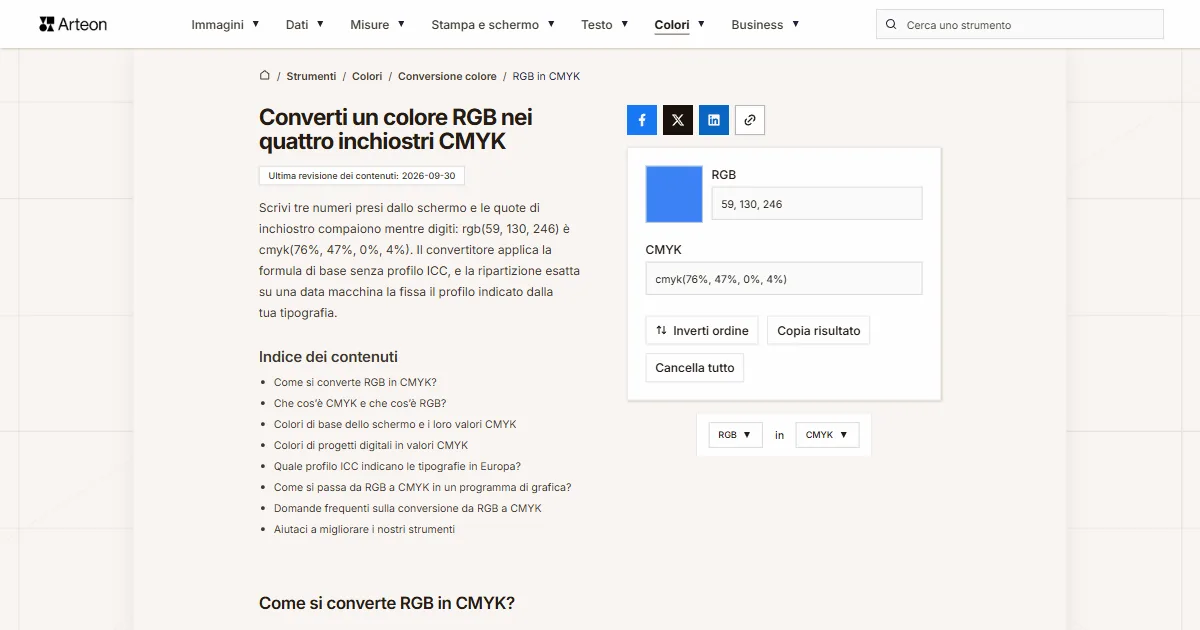Expand the Testo menu arrow
The height and width of the screenshot is (630, 1200).
(x=625, y=24)
